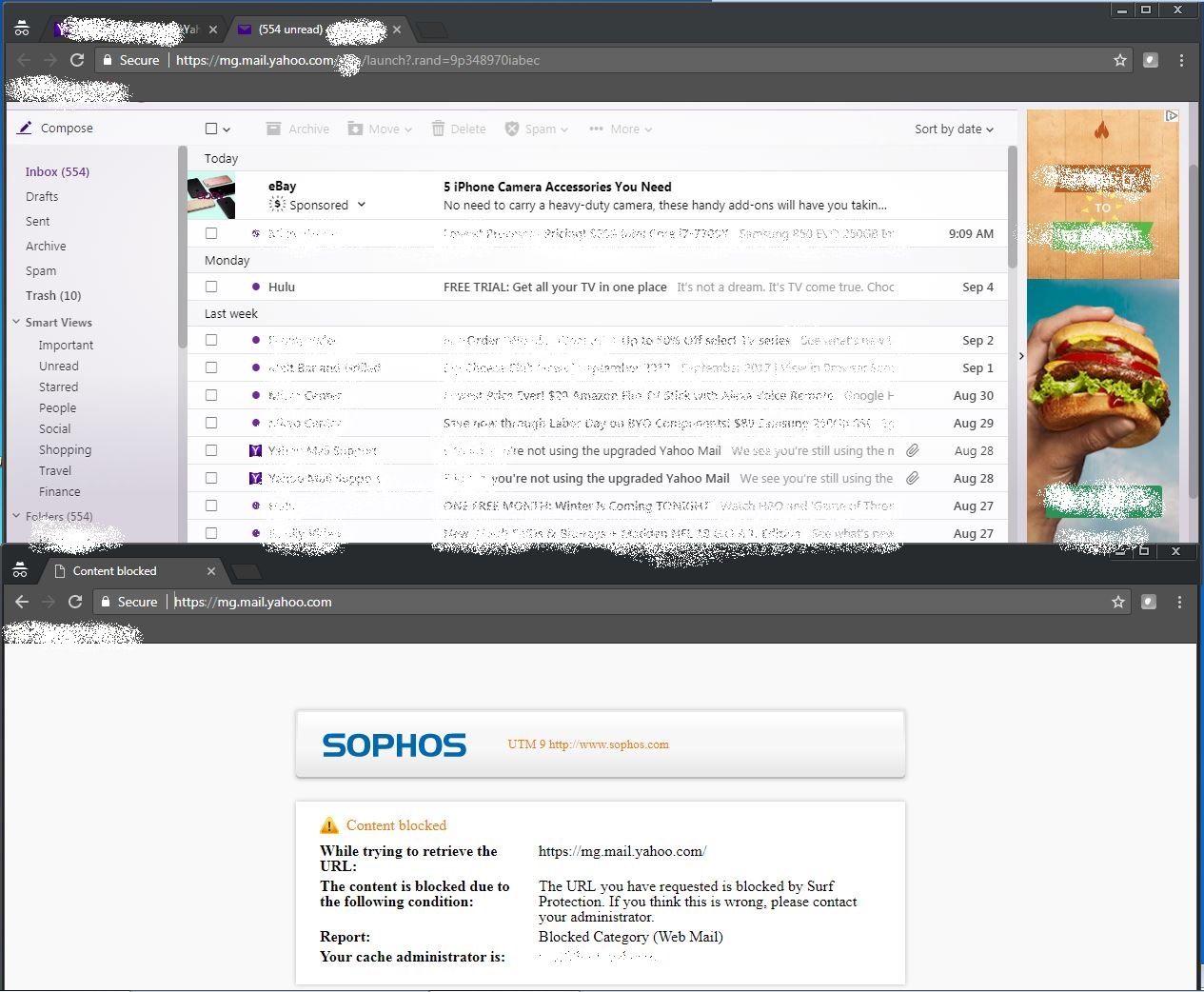Open the Hulu FREE TRIAL email
Viewport: 1204px width, 992px height.
pos(597,287)
